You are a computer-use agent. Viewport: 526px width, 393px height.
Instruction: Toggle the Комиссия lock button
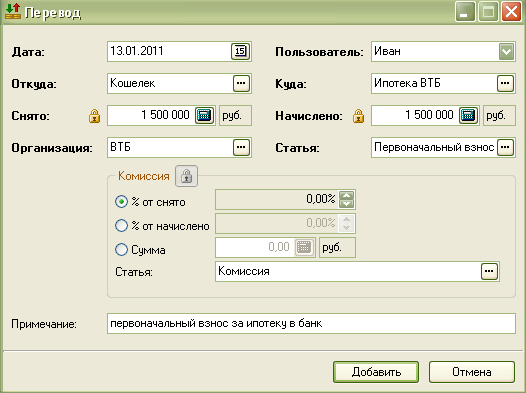pyautogui.click(x=187, y=176)
